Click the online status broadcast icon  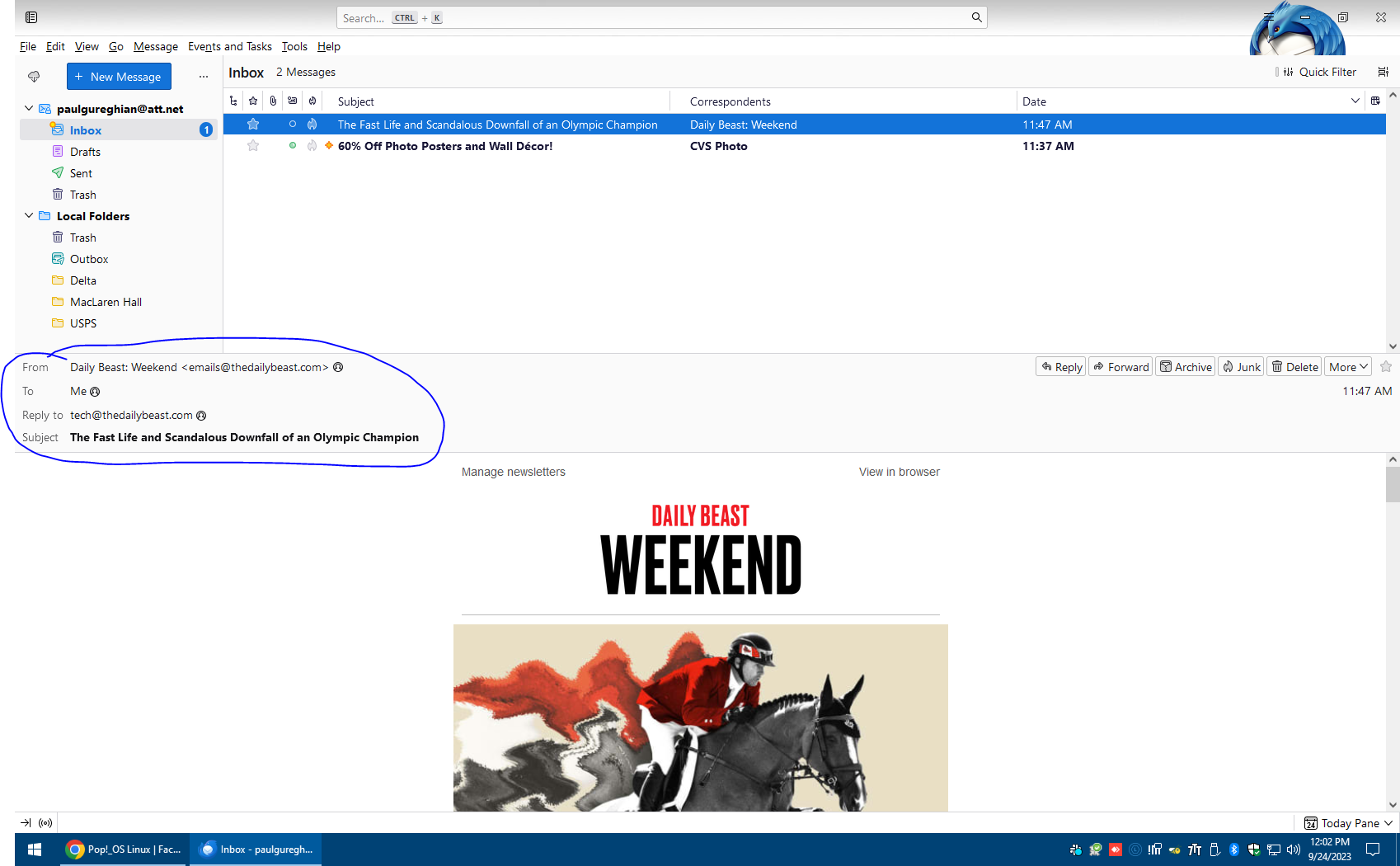click(x=45, y=822)
